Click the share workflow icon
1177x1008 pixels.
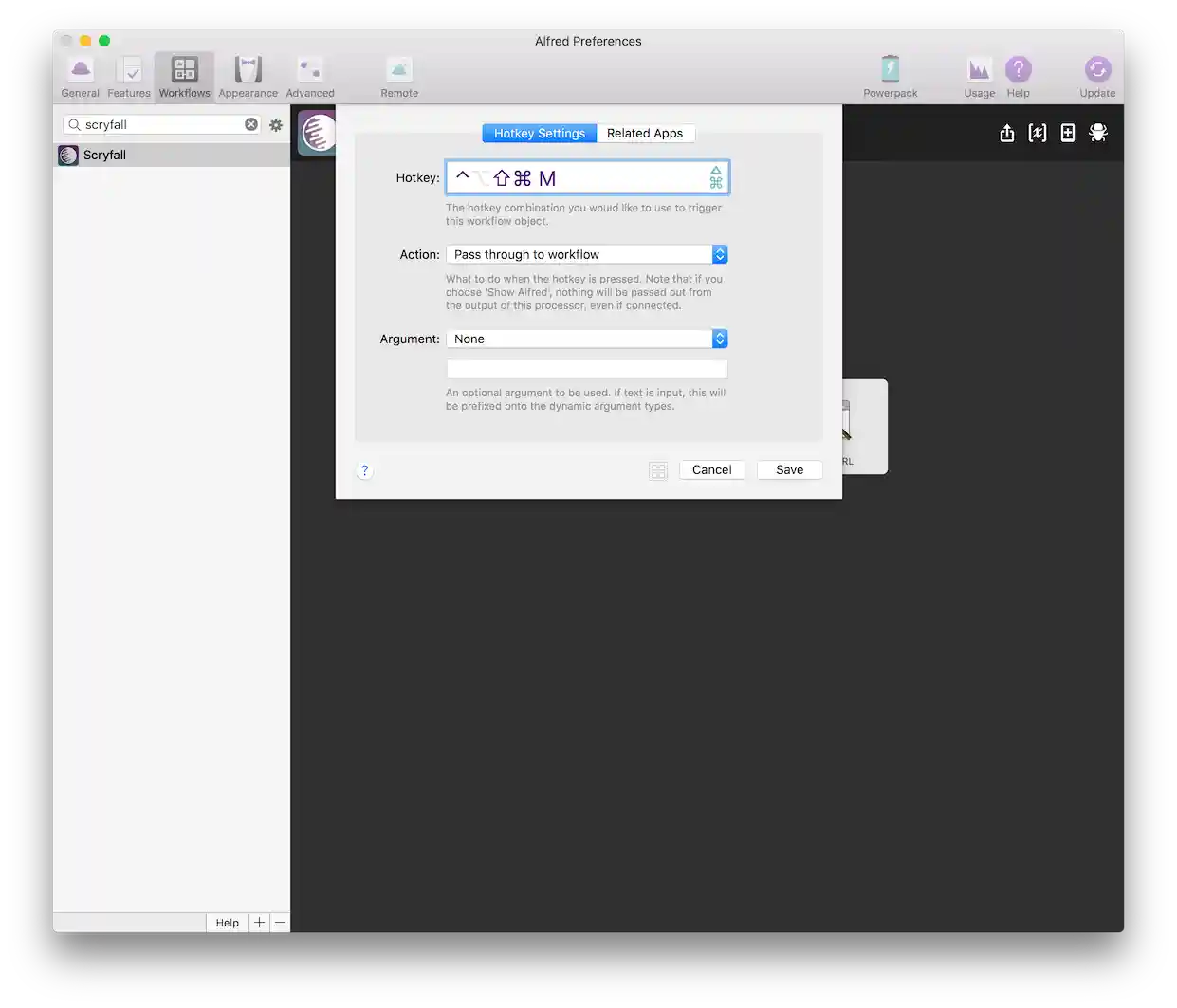click(x=1006, y=133)
